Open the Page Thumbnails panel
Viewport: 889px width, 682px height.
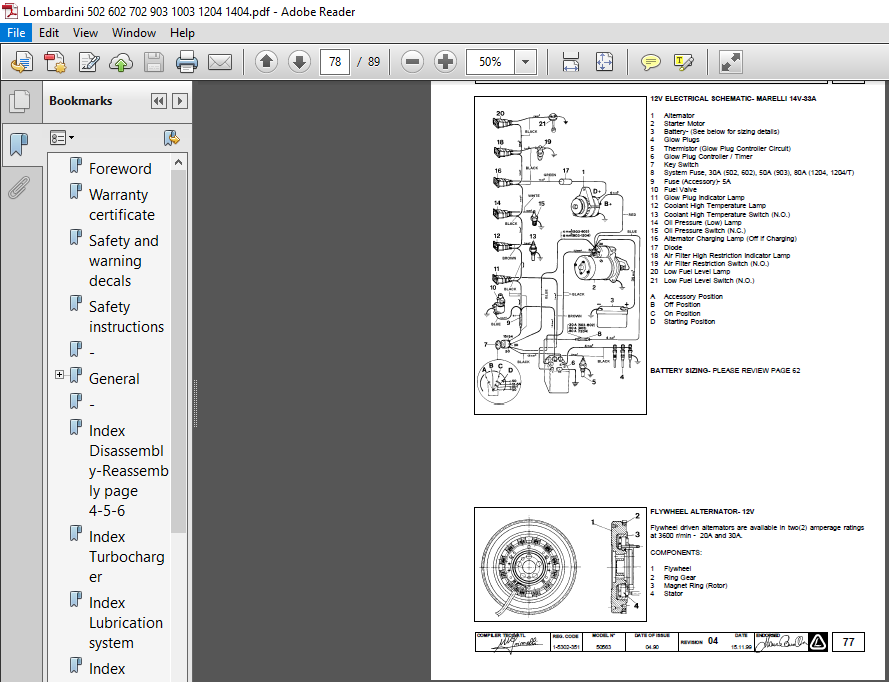tap(20, 102)
